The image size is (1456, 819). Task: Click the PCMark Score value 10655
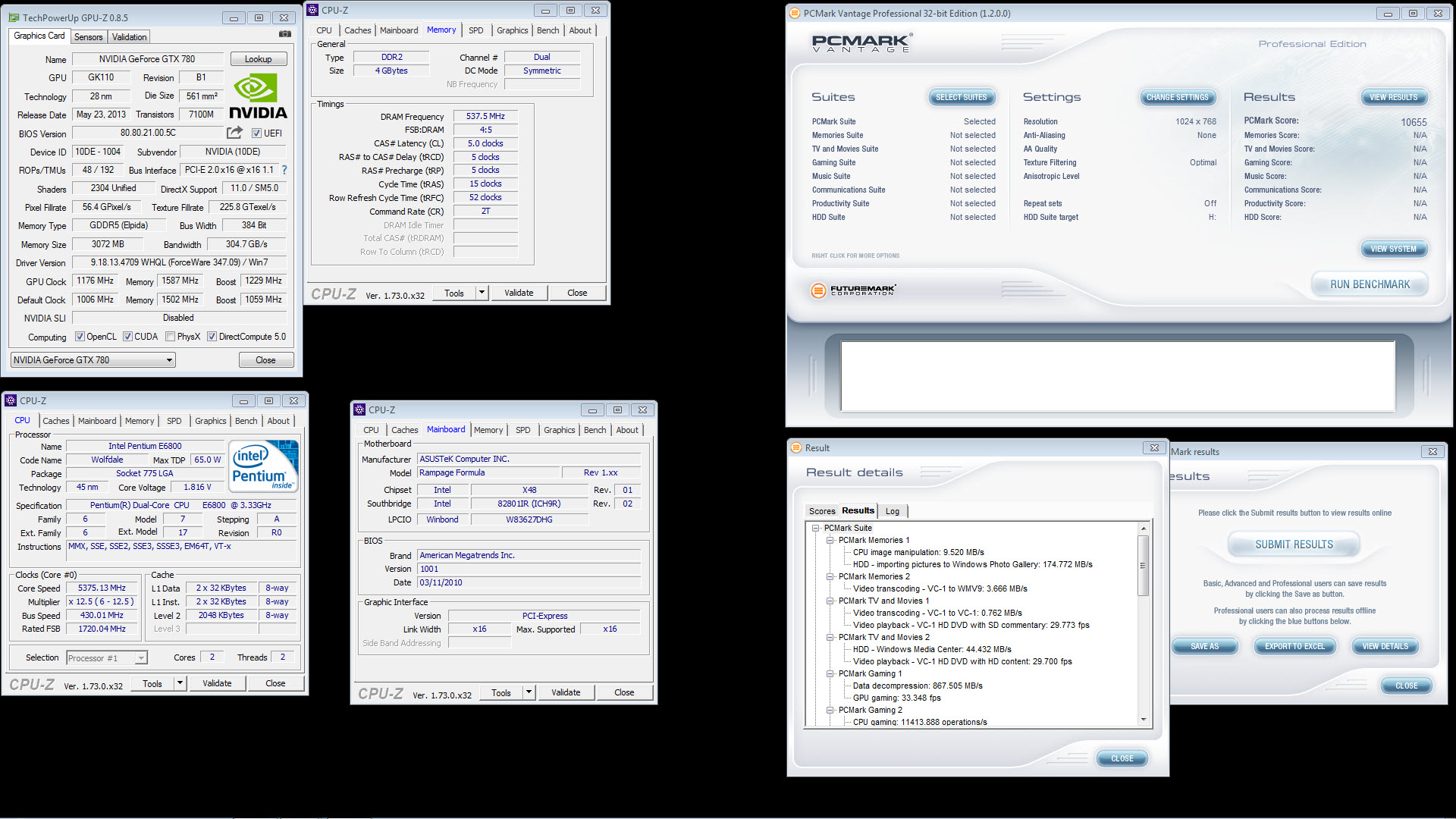tap(1414, 122)
